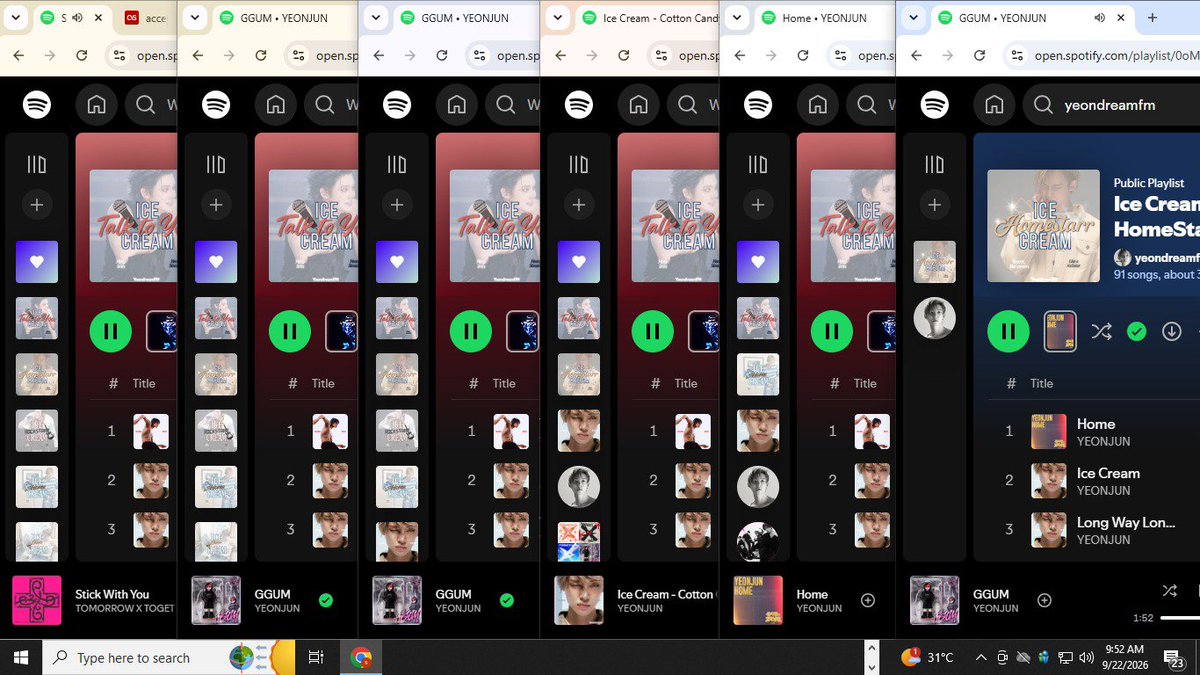This screenshot has width=1200, height=675.
Task: Toggle shuffle in rightmost window player bar
Action: [x=1170, y=591]
